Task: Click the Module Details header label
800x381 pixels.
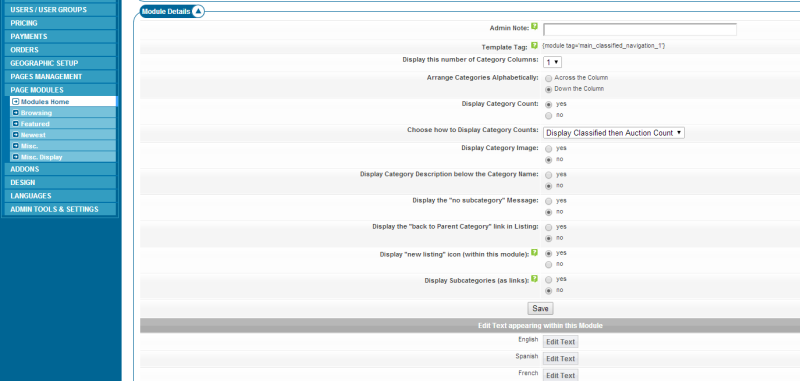Action: 166,11
